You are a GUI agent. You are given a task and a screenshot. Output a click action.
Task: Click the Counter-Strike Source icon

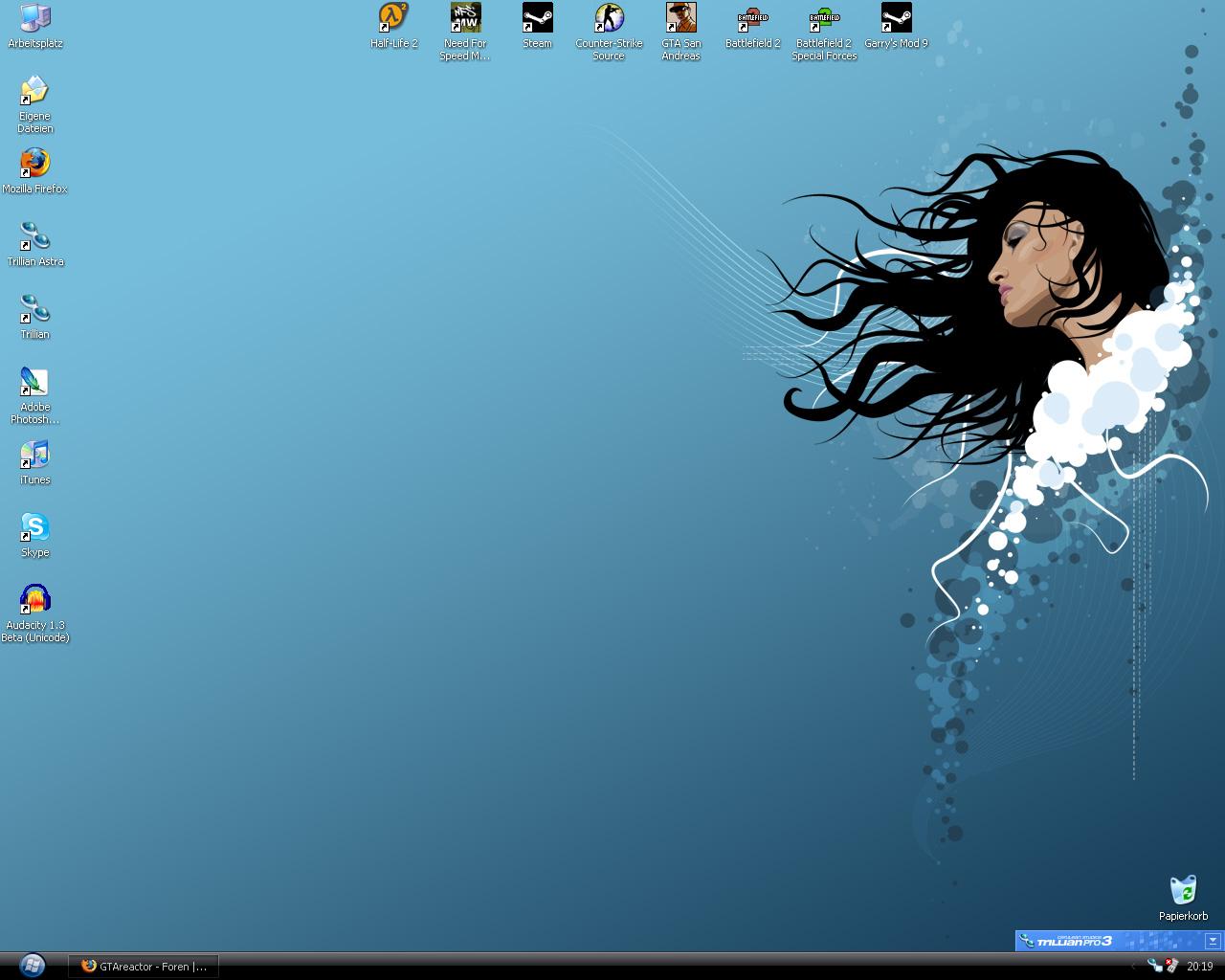click(609, 18)
